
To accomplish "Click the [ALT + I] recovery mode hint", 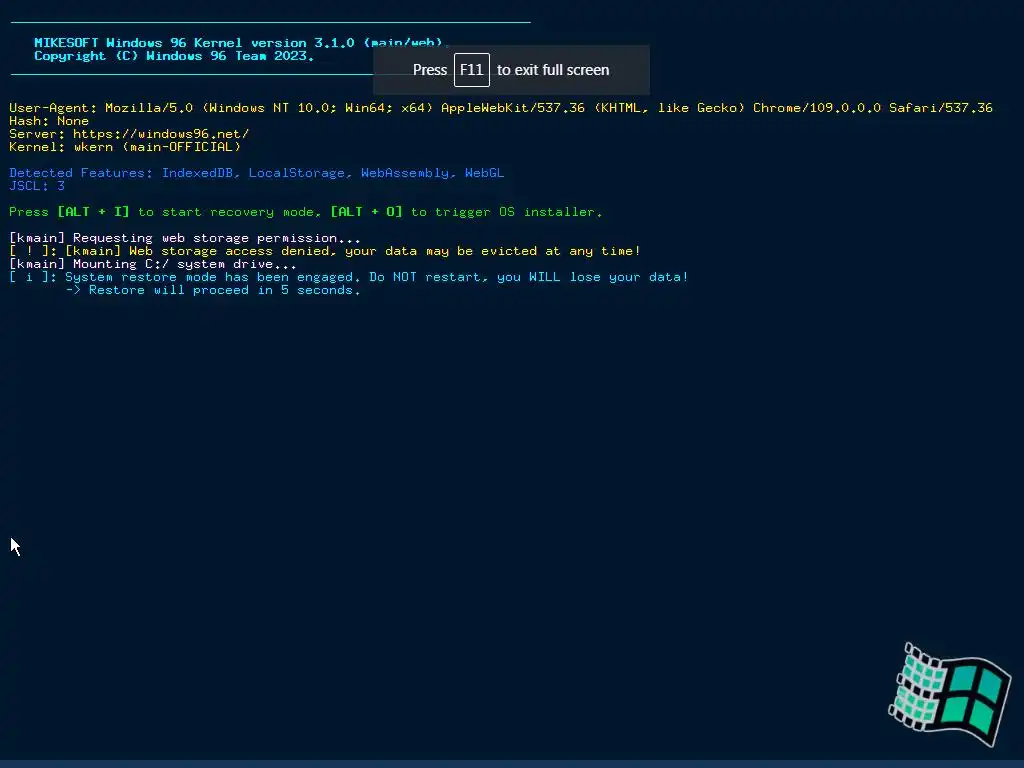I will [93, 212].
